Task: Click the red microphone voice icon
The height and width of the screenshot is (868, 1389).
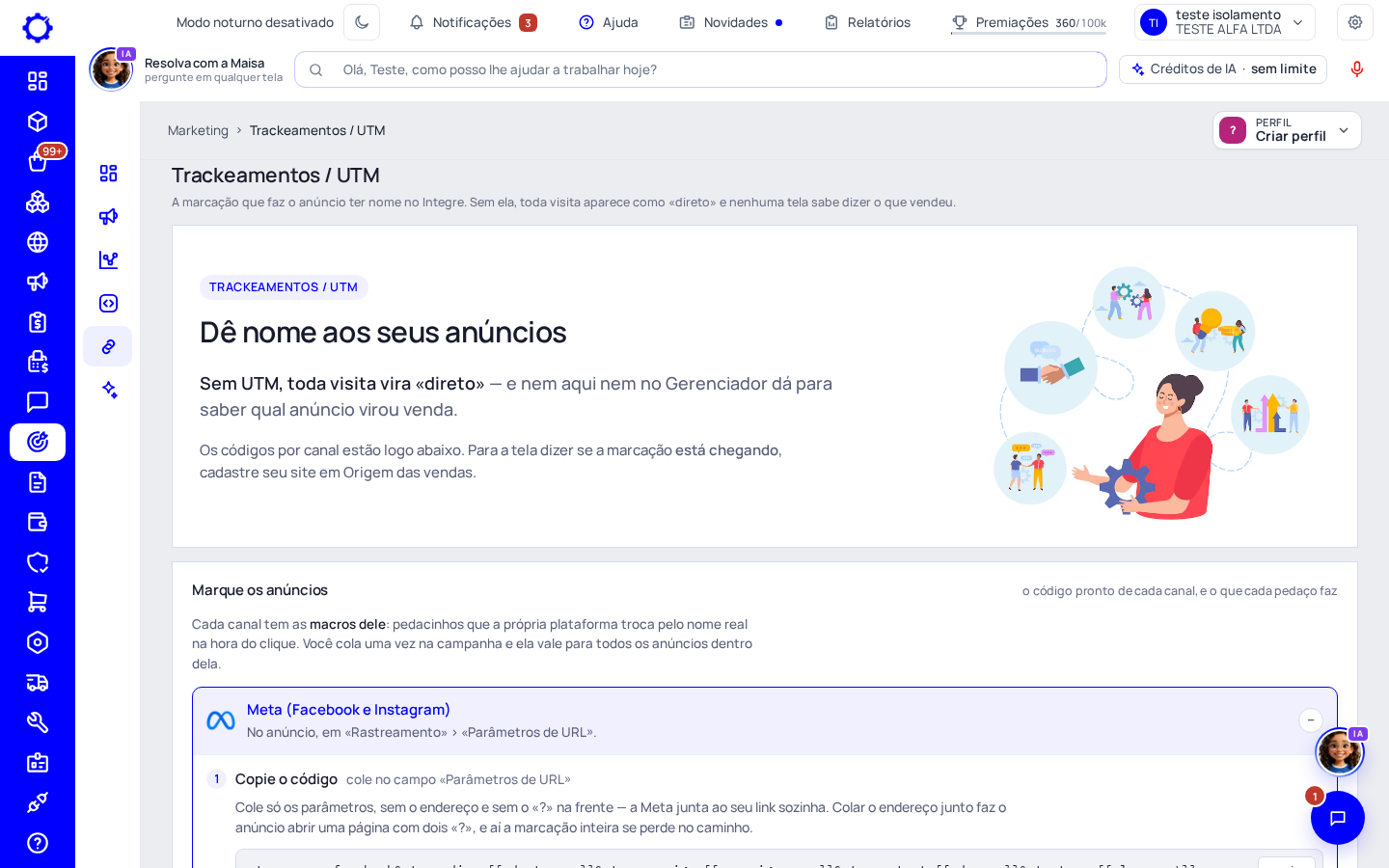Action: tap(1357, 69)
